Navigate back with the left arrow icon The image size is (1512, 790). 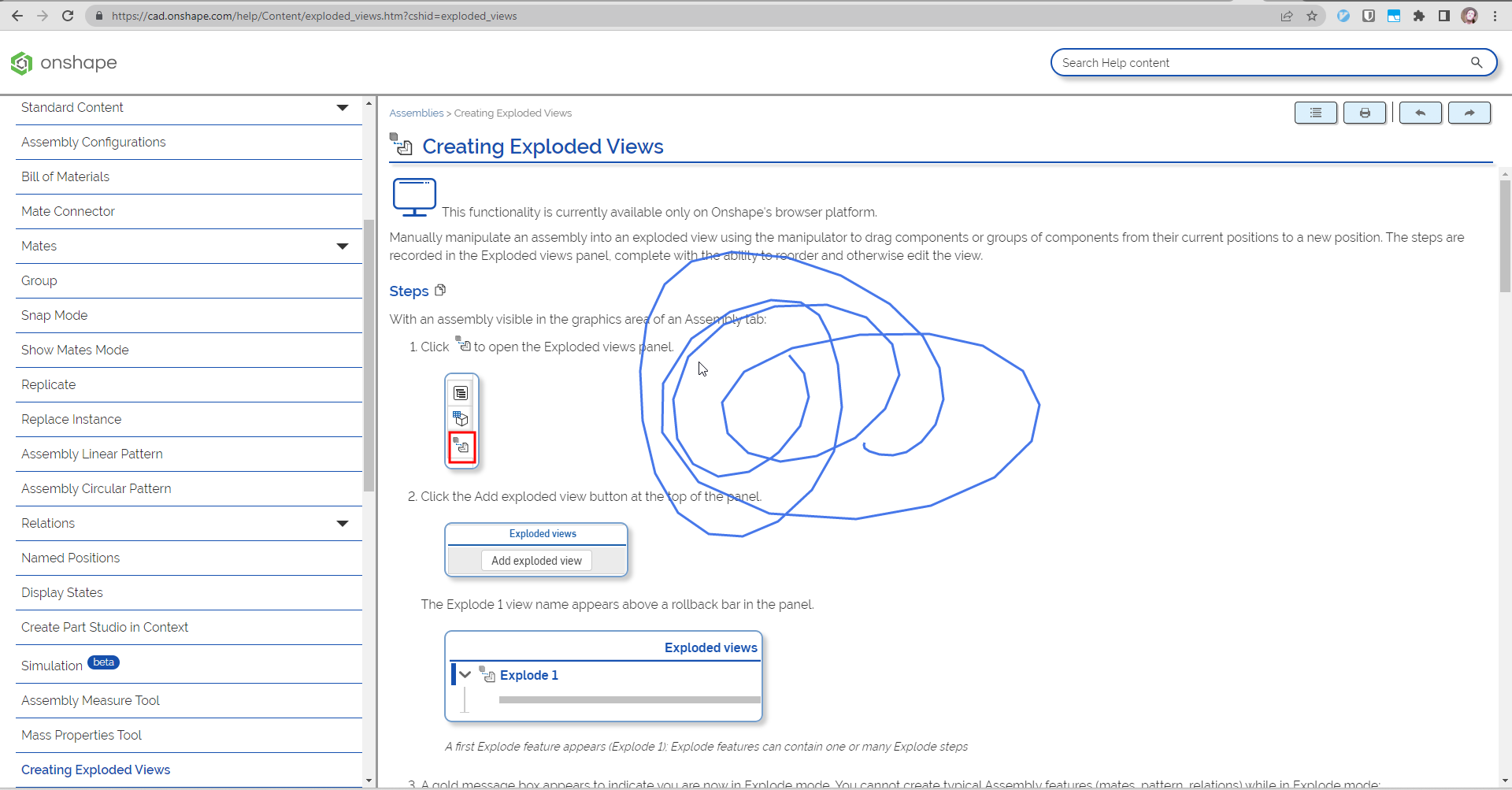tap(1419, 113)
